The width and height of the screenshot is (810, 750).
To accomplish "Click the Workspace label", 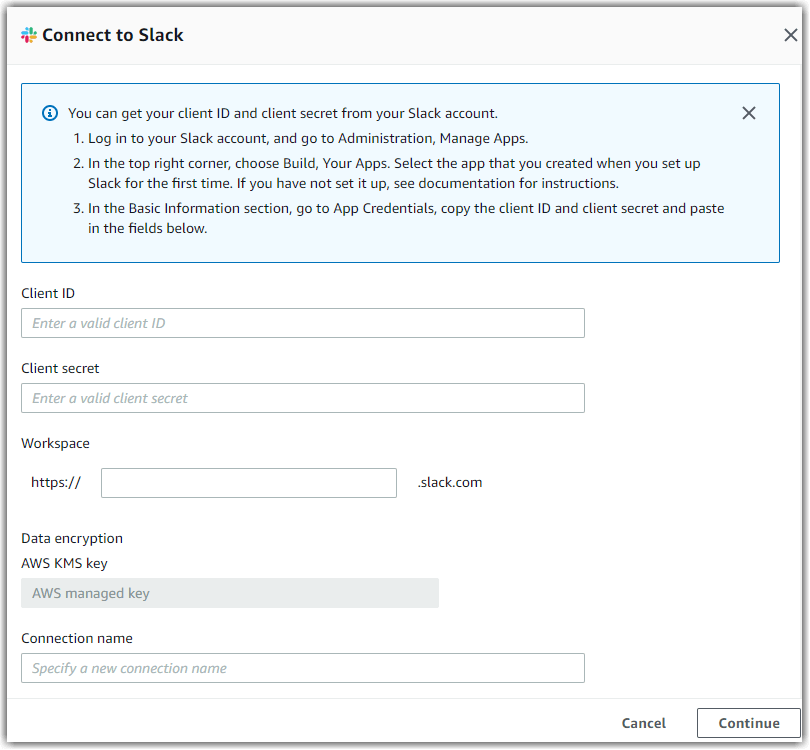I will click(x=55, y=443).
